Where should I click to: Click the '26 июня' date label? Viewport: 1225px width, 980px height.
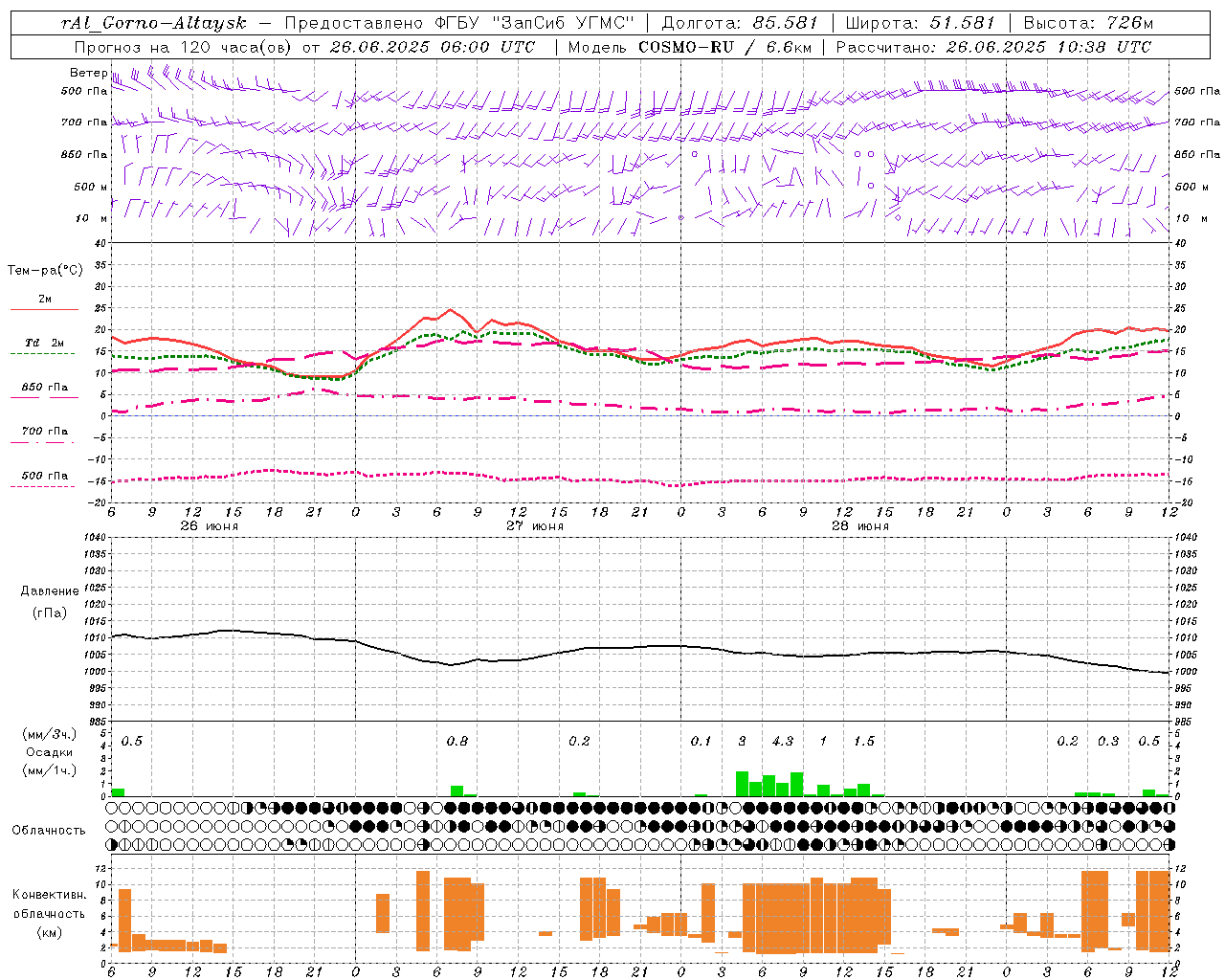pos(210,525)
